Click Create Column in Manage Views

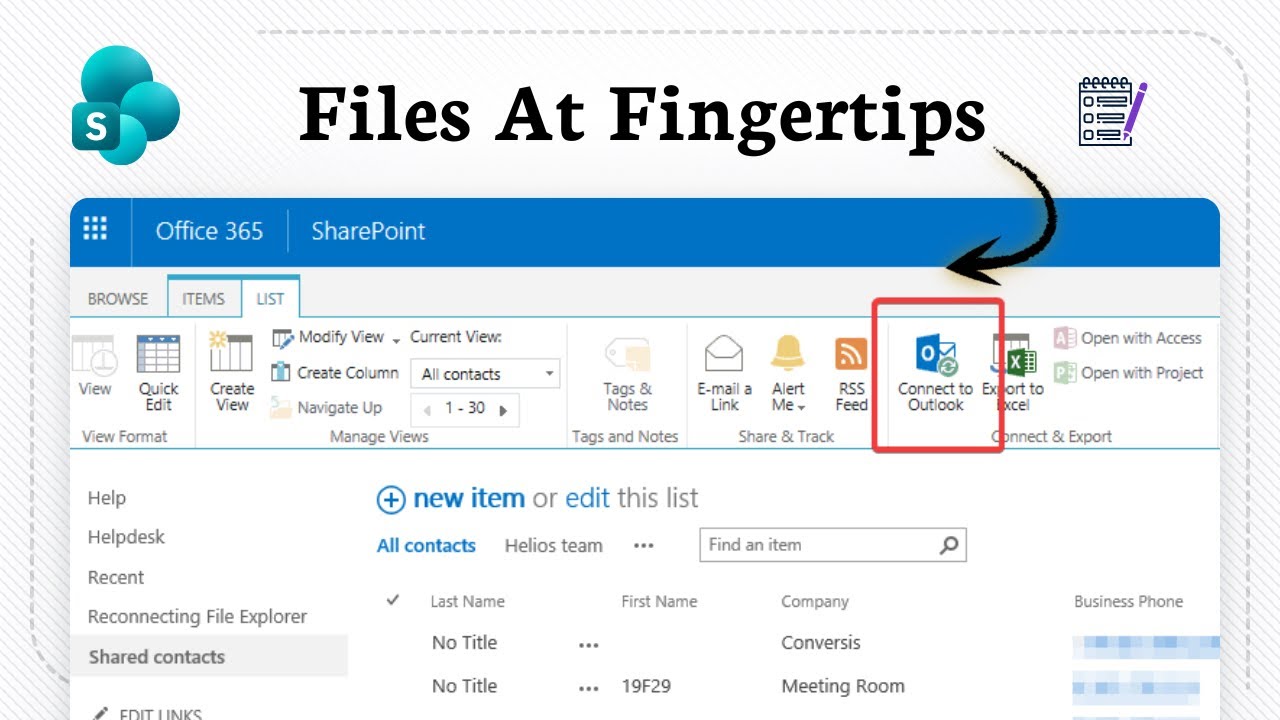pos(336,373)
